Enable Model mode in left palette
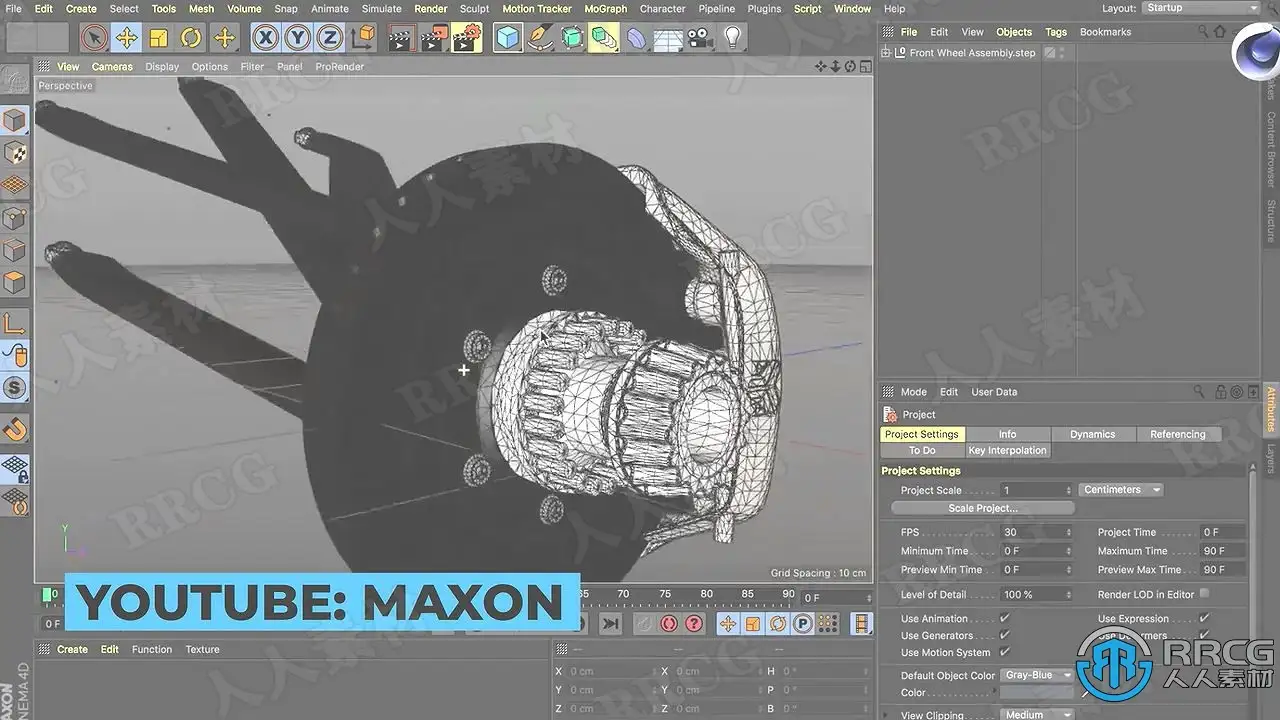The height and width of the screenshot is (720, 1280). (x=15, y=121)
